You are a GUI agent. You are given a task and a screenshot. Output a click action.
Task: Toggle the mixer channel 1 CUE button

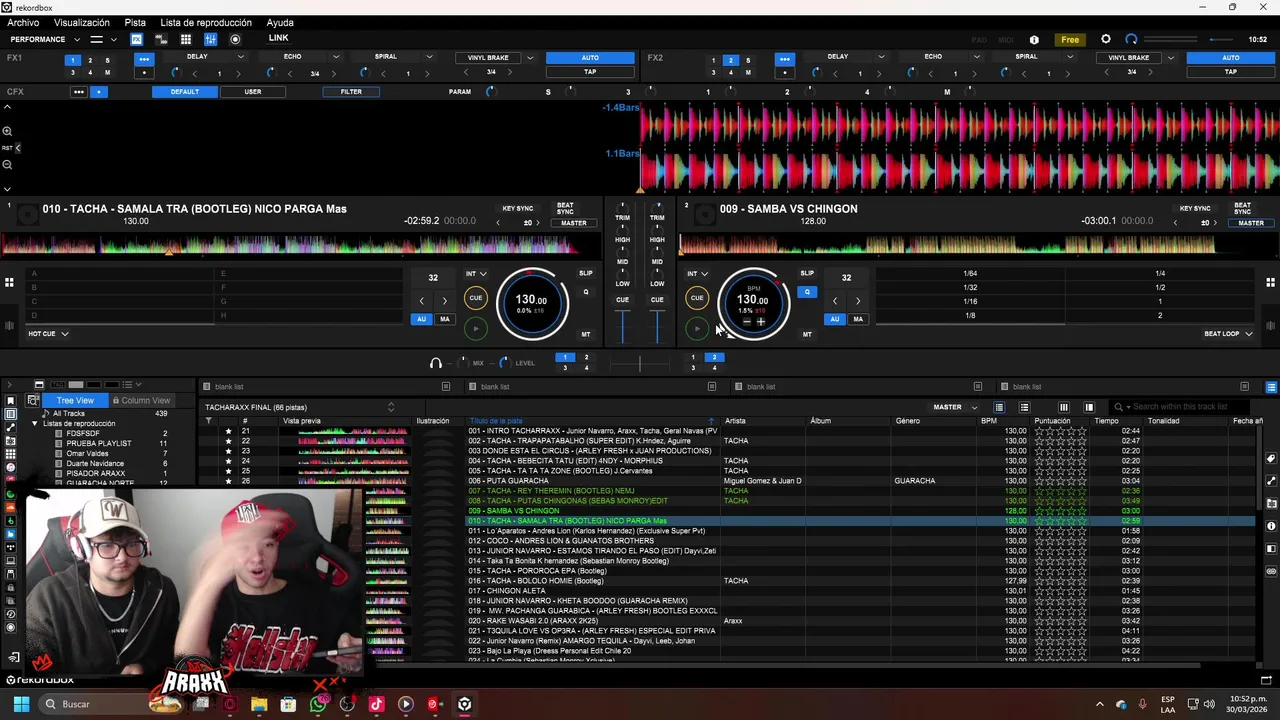pyautogui.click(x=622, y=300)
